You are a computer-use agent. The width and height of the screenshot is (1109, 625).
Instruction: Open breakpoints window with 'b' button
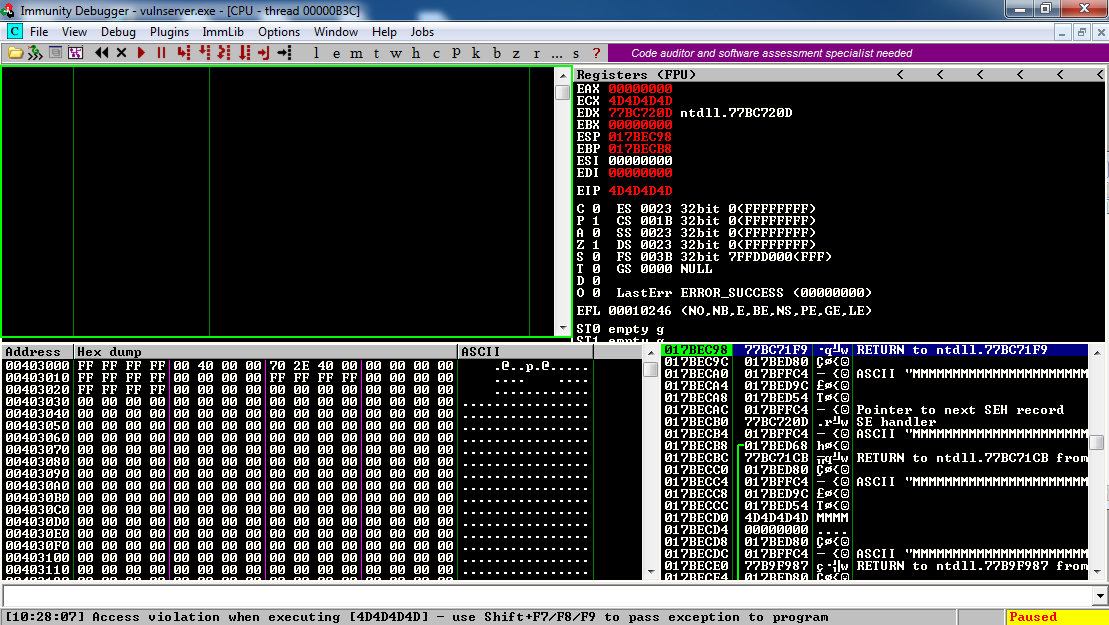point(497,53)
